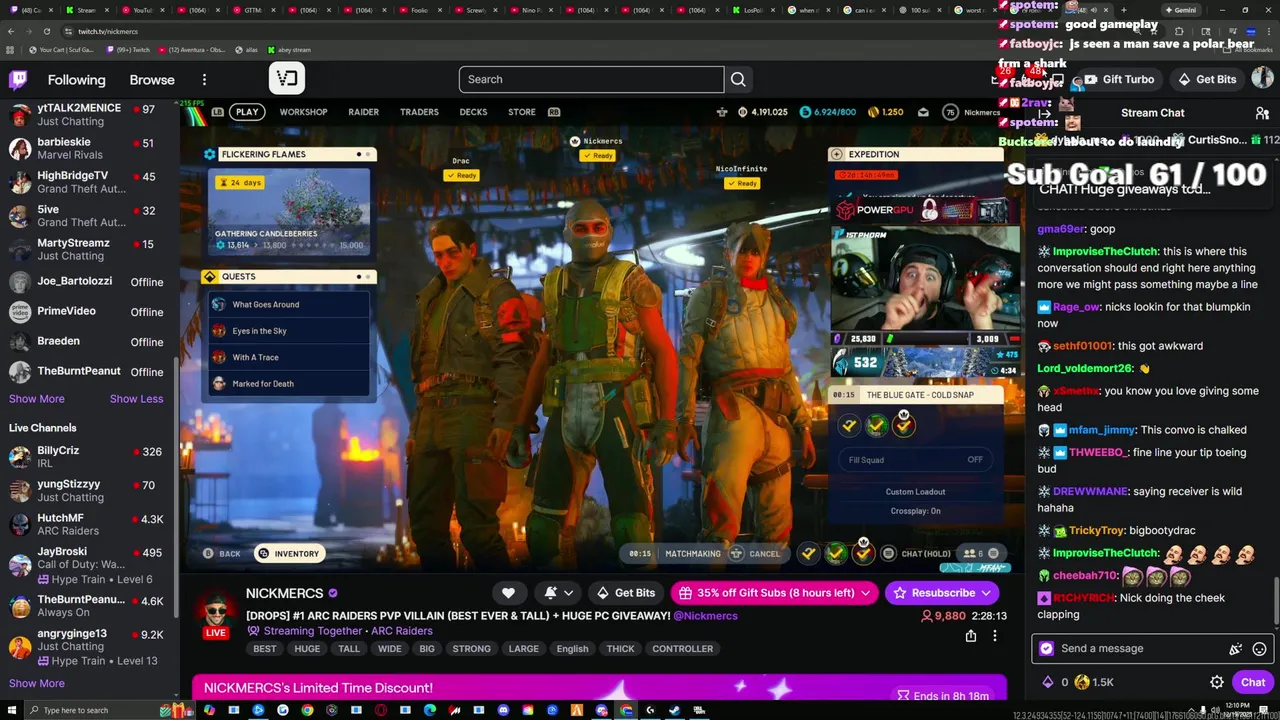Image resolution: width=1280 pixels, height=720 pixels.
Task: Open offline PrimeVideo channel
Action: point(88,311)
